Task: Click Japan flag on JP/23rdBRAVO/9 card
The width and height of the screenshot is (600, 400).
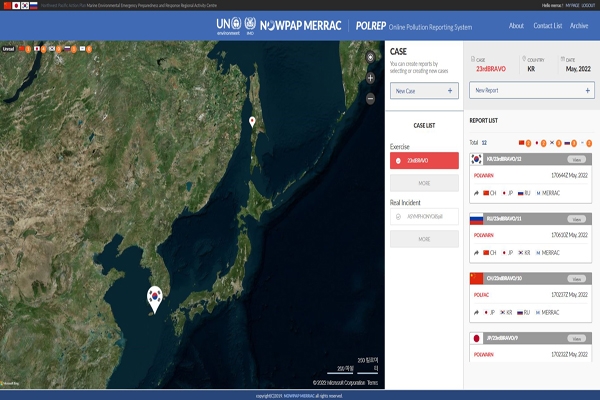Action: tap(476, 338)
